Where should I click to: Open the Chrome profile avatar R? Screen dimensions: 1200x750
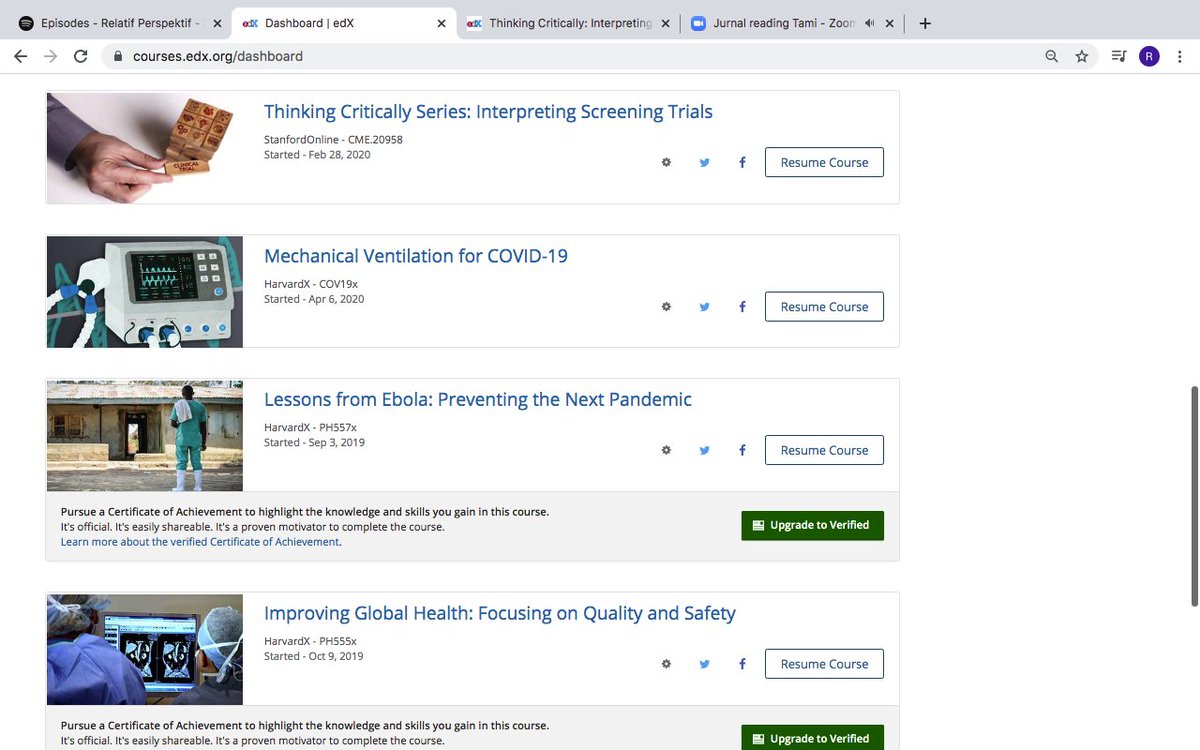click(x=1149, y=56)
